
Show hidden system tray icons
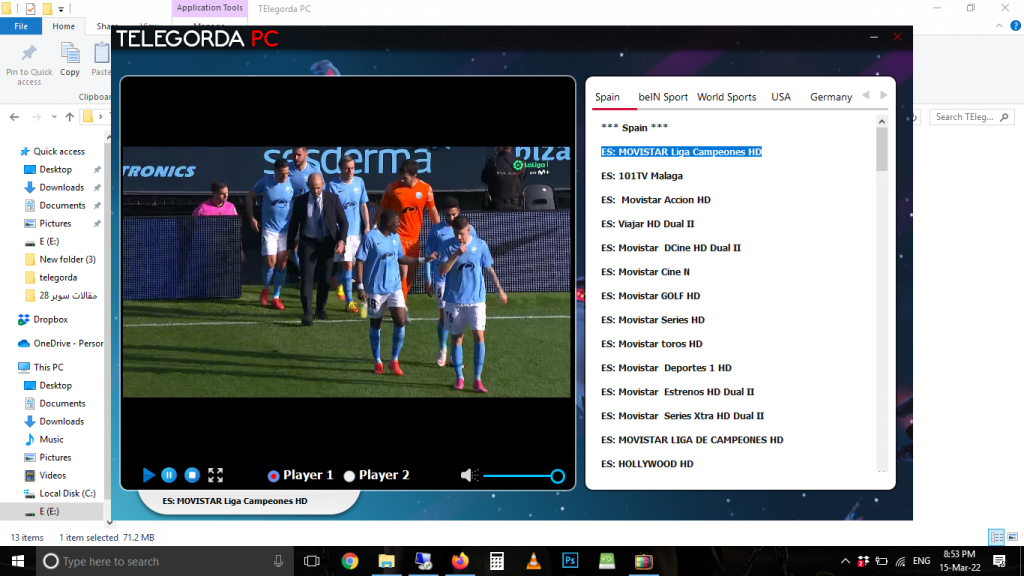[x=845, y=561]
